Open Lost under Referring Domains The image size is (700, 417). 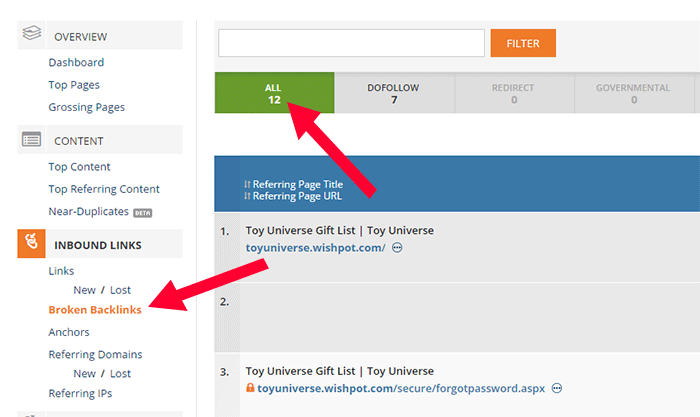[121, 374]
